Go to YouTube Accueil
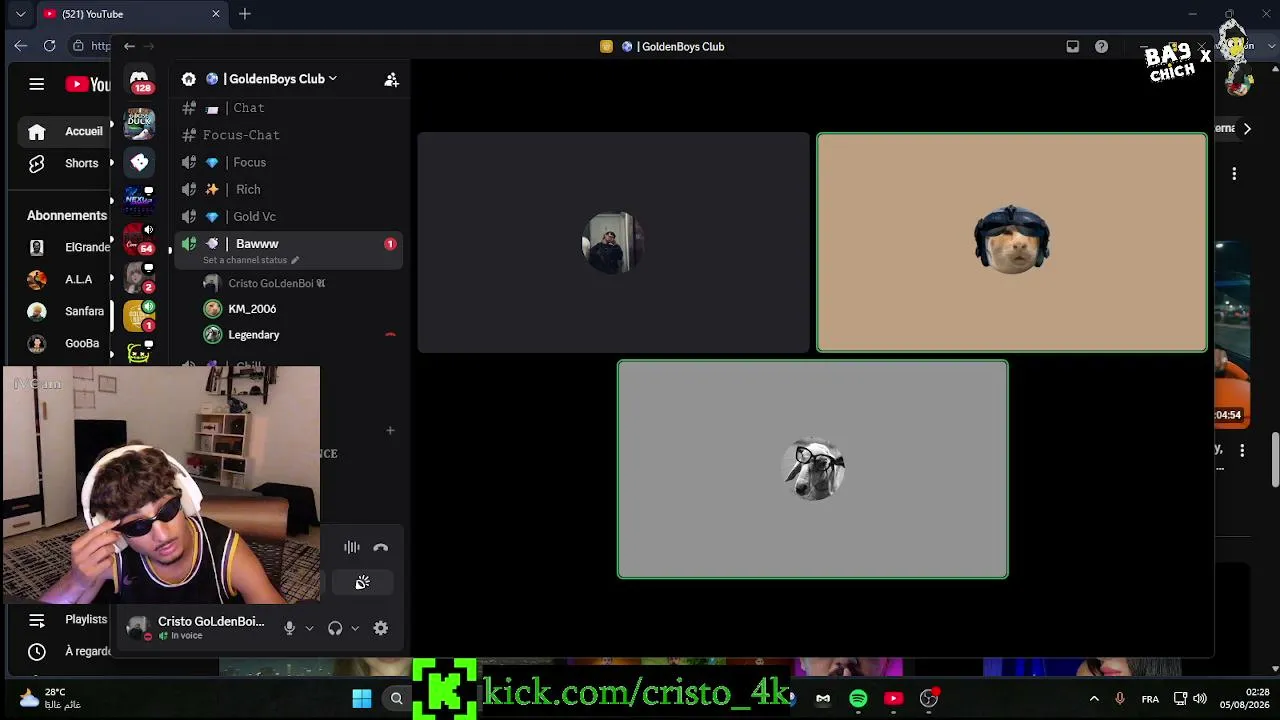The height and width of the screenshot is (720, 1280). point(64,131)
